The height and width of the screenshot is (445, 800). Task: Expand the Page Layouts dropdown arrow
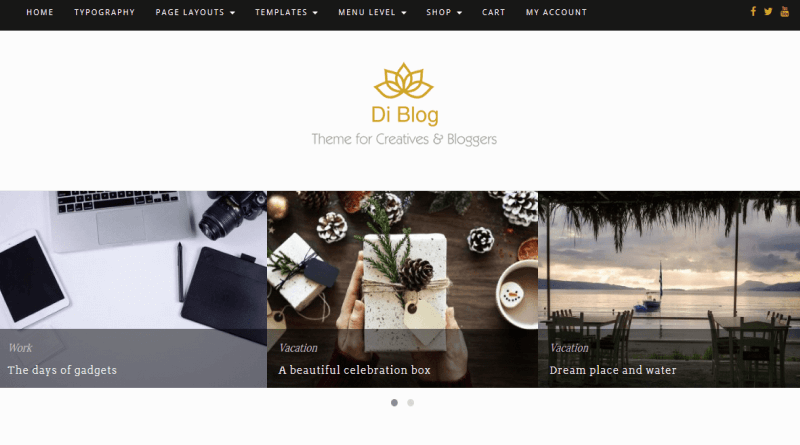point(233,12)
